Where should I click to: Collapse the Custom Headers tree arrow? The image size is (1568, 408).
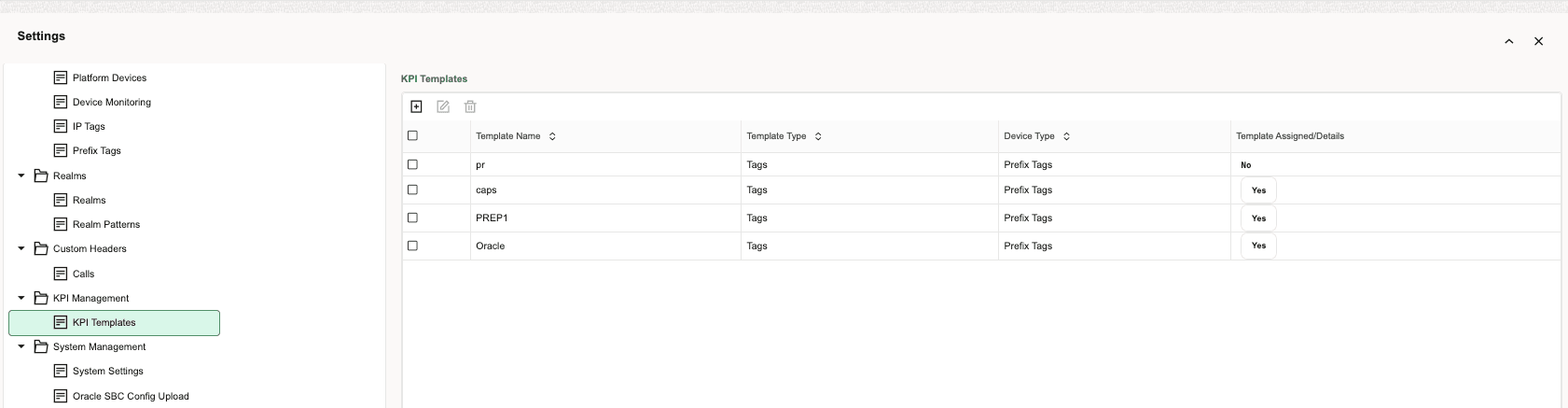21,248
